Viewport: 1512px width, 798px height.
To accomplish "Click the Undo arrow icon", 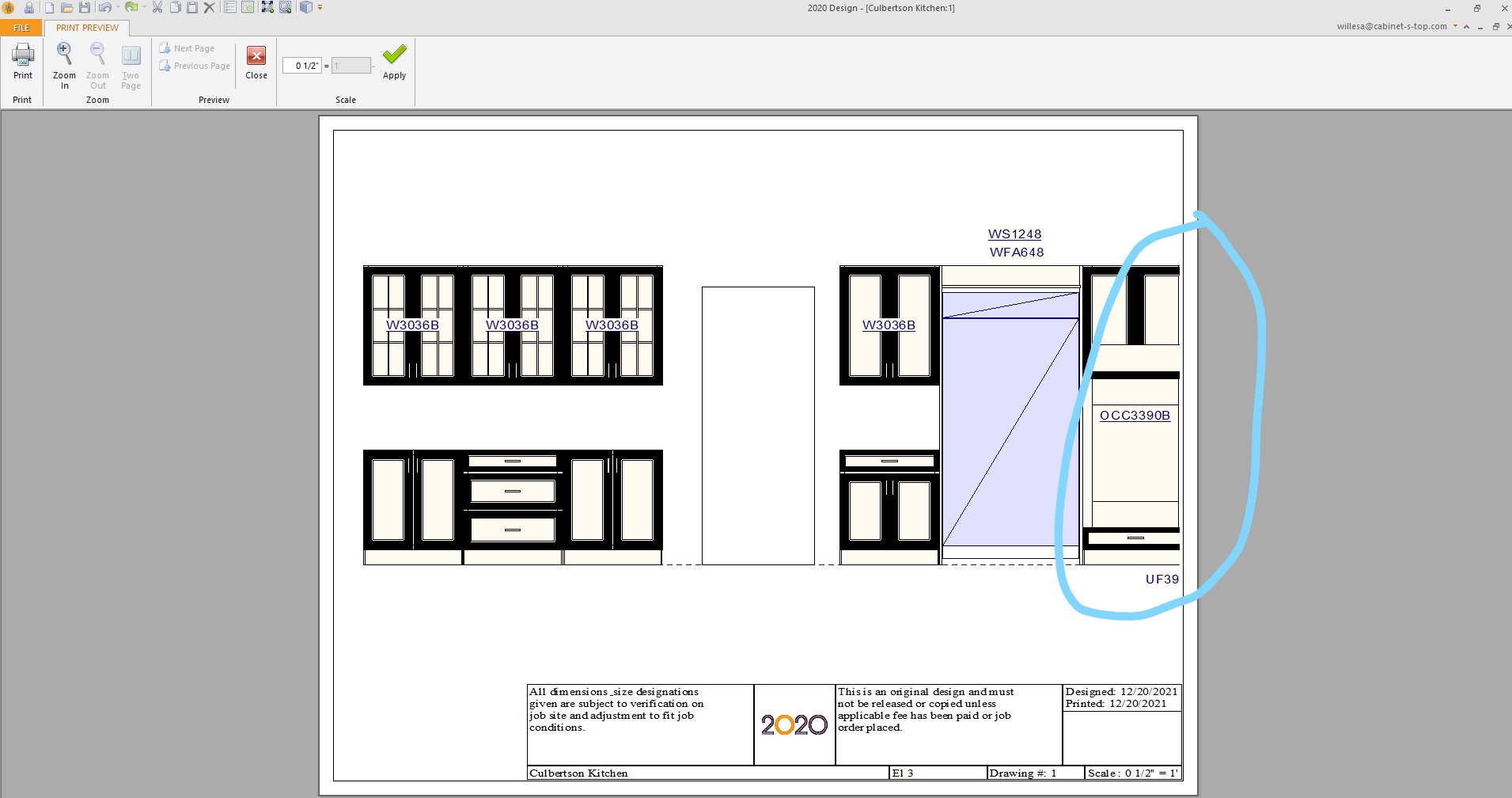I will (x=104, y=8).
